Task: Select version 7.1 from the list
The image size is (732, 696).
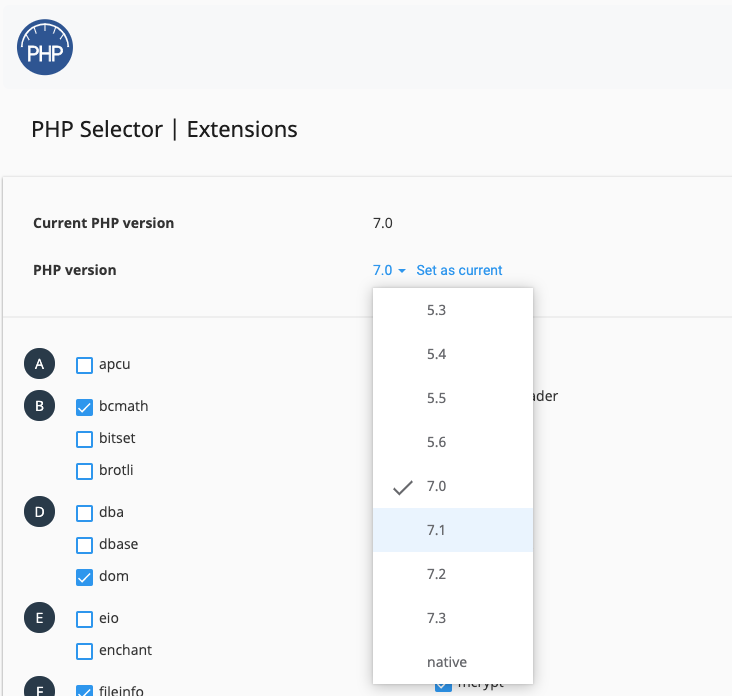Action: (x=453, y=530)
